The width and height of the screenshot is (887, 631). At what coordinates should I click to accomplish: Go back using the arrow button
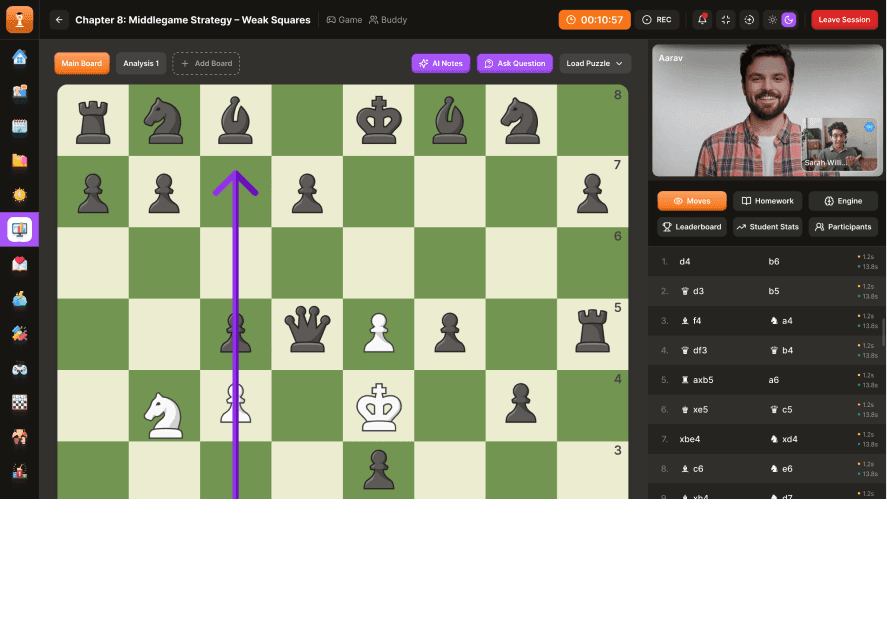click(x=59, y=20)
